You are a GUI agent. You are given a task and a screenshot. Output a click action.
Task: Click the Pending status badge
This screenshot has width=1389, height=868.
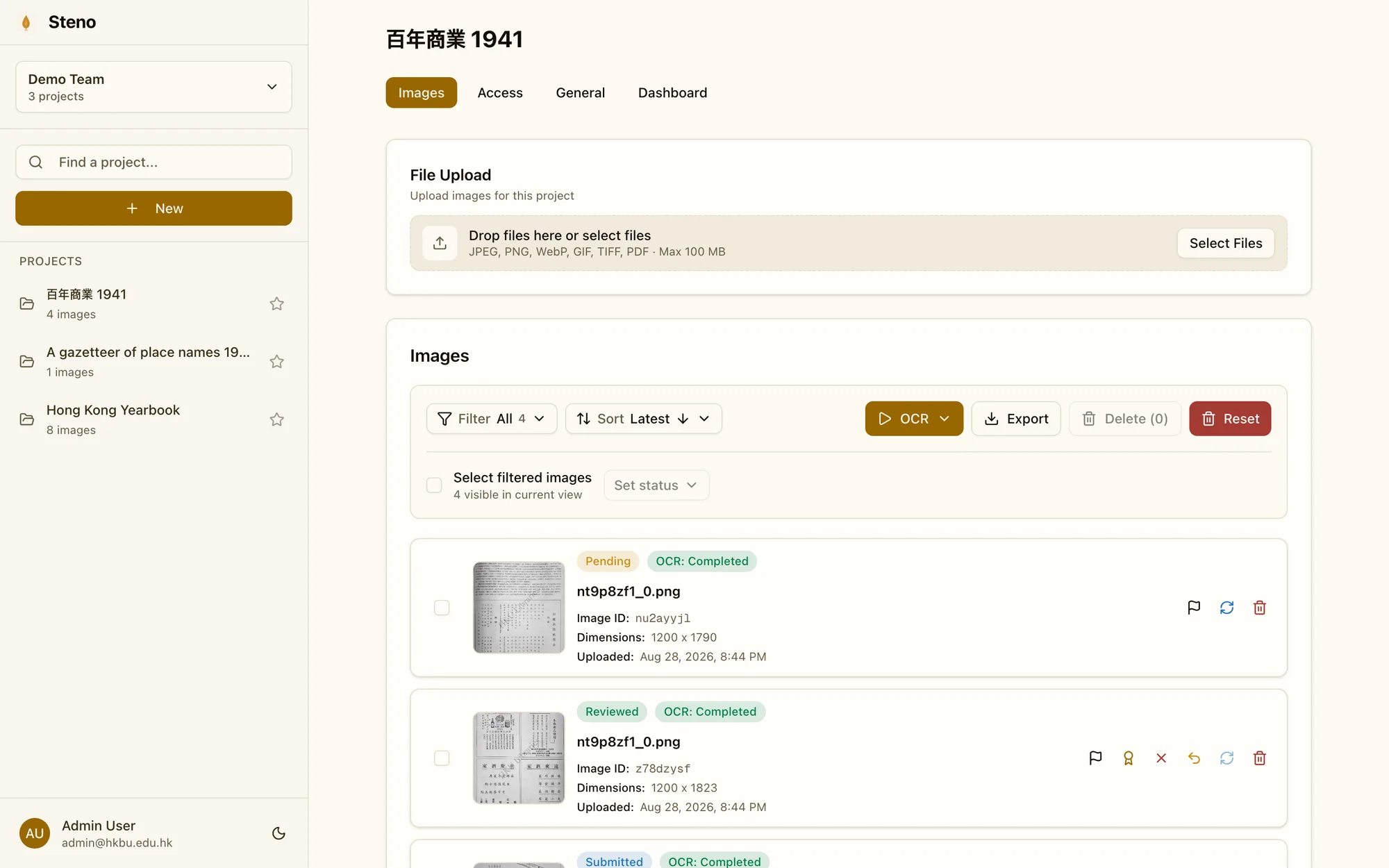[x=608, y=561]
